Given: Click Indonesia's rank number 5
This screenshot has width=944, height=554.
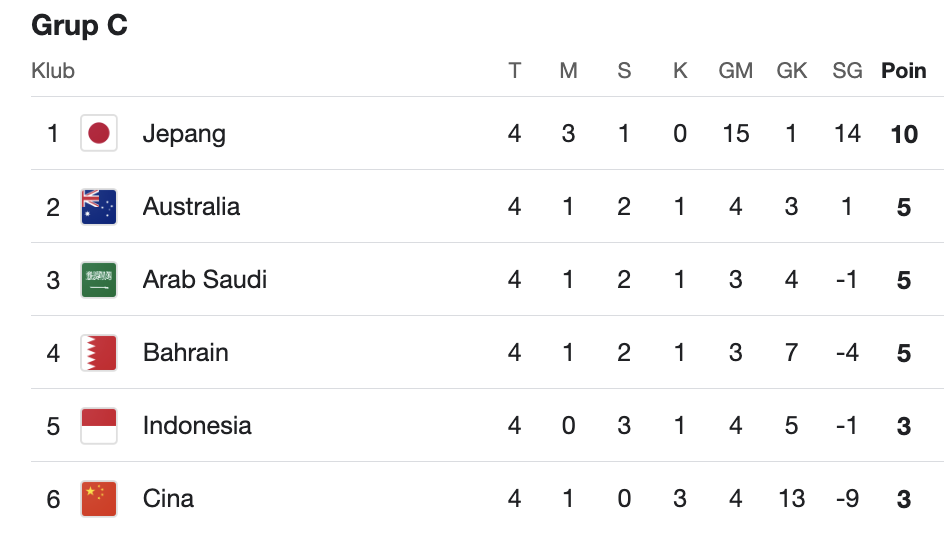Looking at the screenshot, I should (53, 426).
